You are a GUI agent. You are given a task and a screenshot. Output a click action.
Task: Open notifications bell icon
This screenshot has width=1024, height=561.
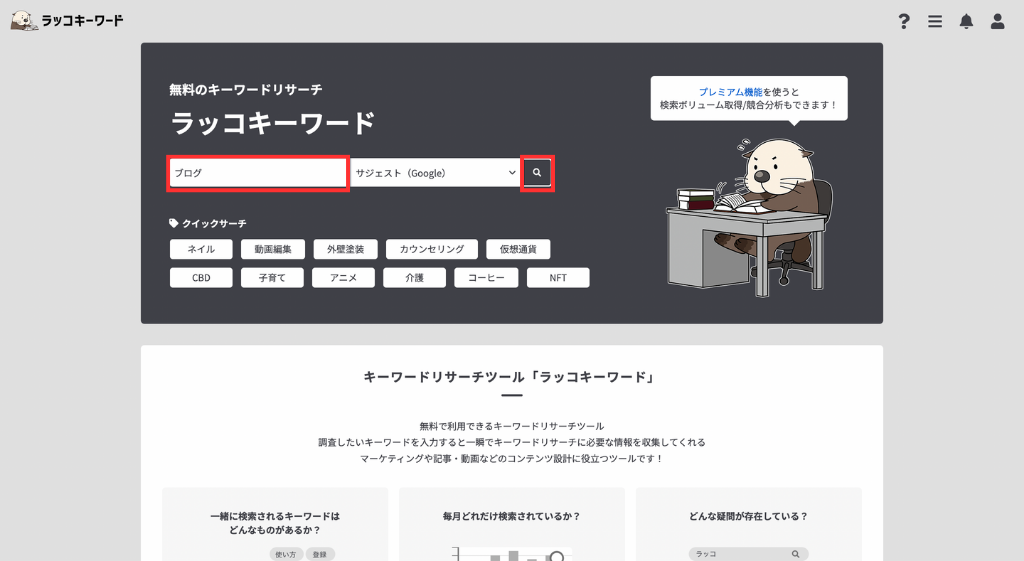click(x=967, y=22)
